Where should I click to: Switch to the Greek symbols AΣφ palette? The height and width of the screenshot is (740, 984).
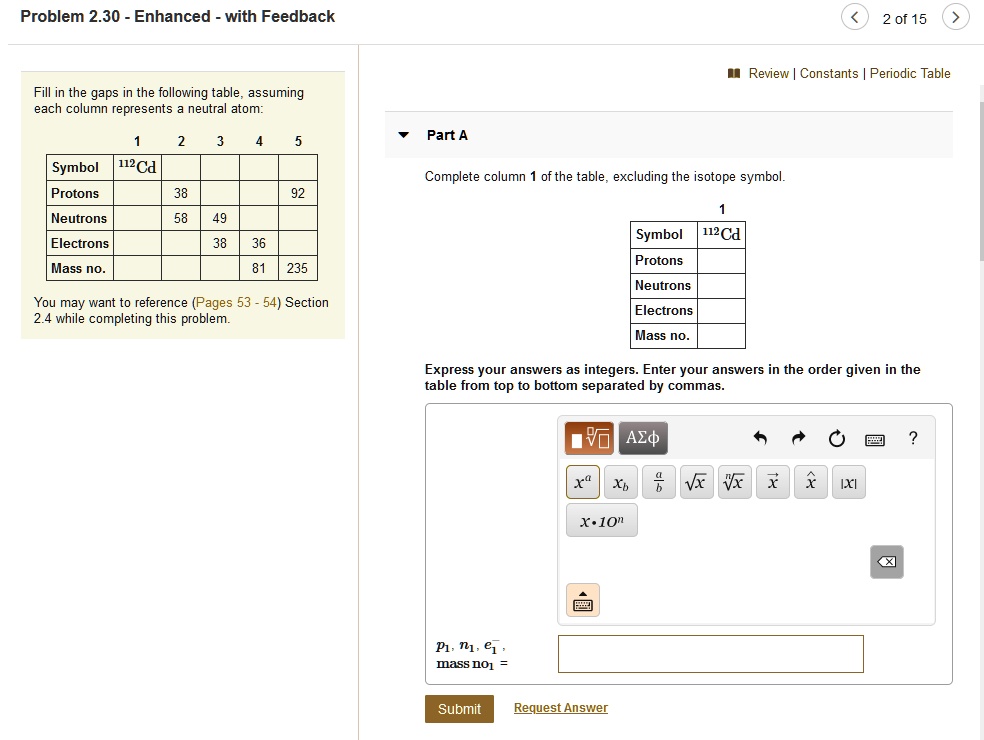pyautogui.click(x=642, y=437)
